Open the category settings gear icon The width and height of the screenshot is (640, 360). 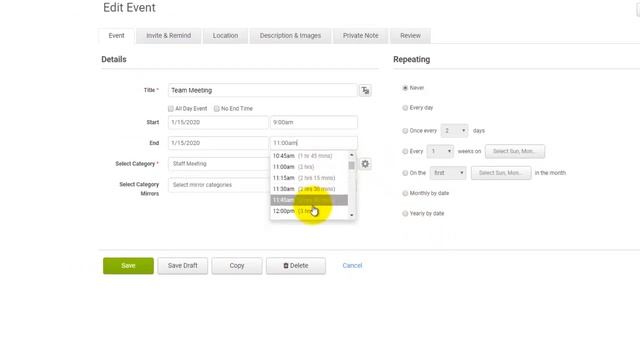click(x=365, y=164)
